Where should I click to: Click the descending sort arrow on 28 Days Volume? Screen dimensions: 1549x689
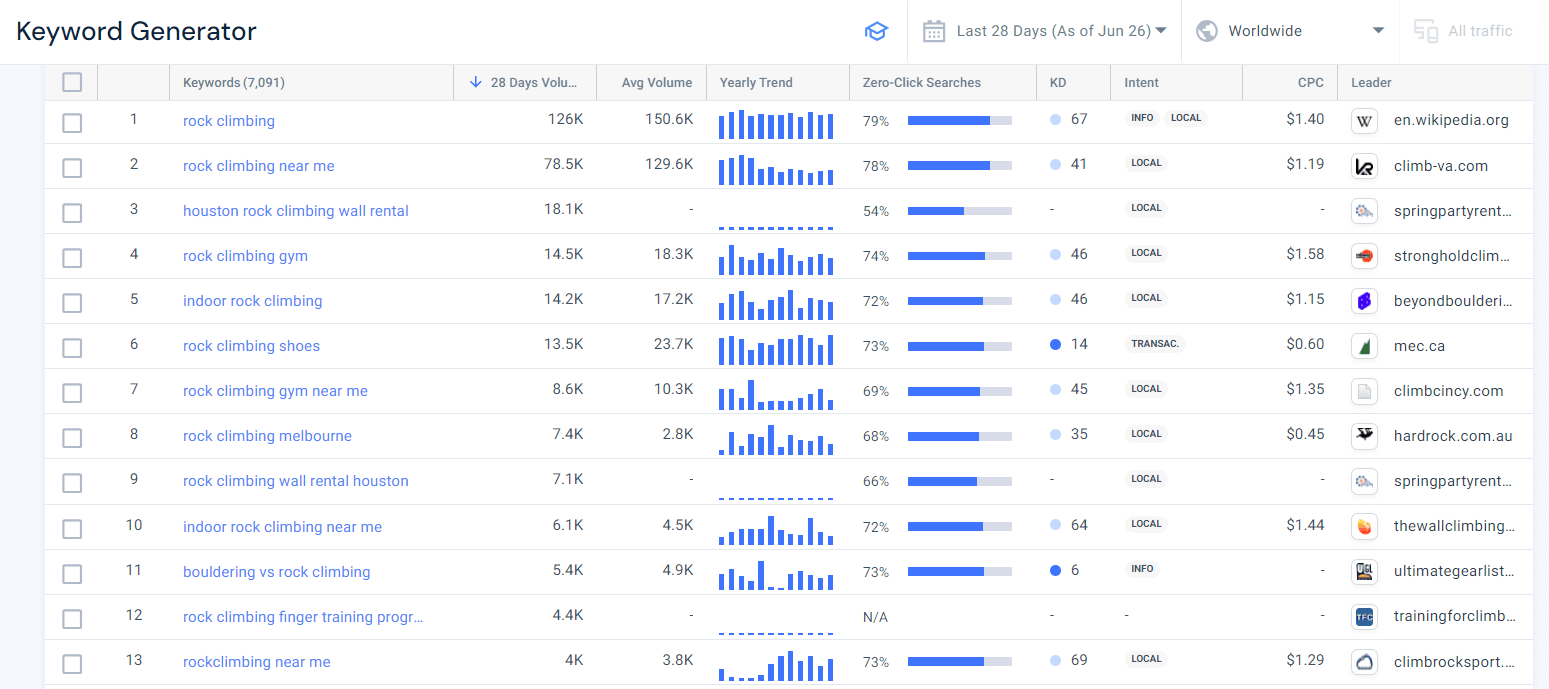point(476,82)
